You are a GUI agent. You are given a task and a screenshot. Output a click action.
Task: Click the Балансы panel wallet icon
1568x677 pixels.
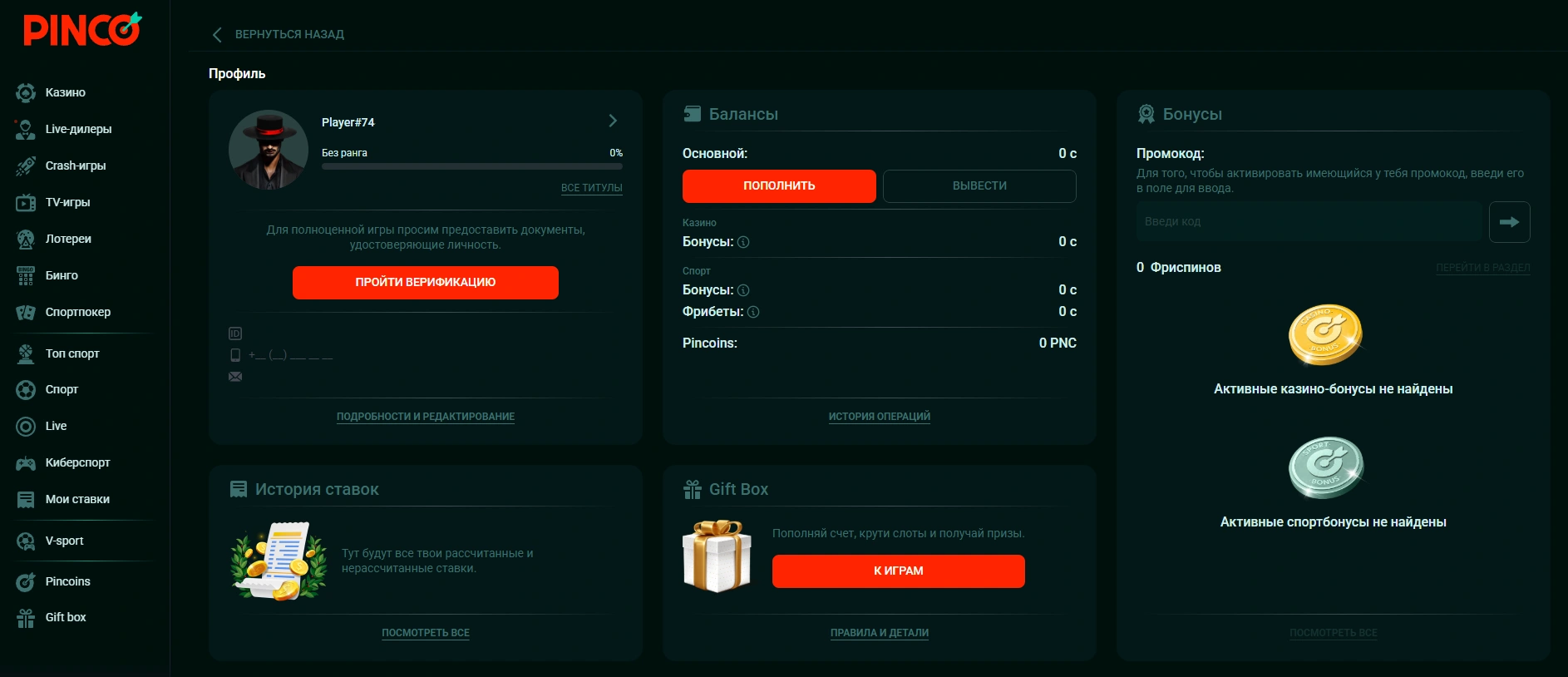(692, 114)
